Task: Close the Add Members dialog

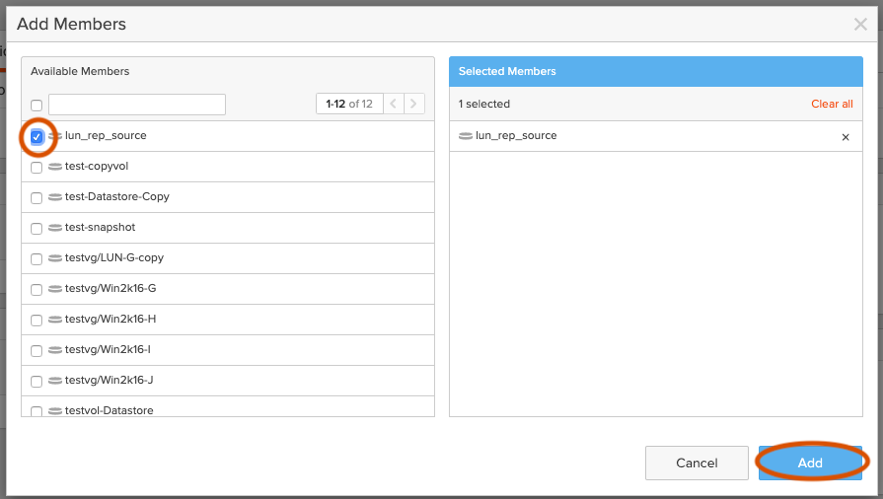Action: click(x=860, y=24)
